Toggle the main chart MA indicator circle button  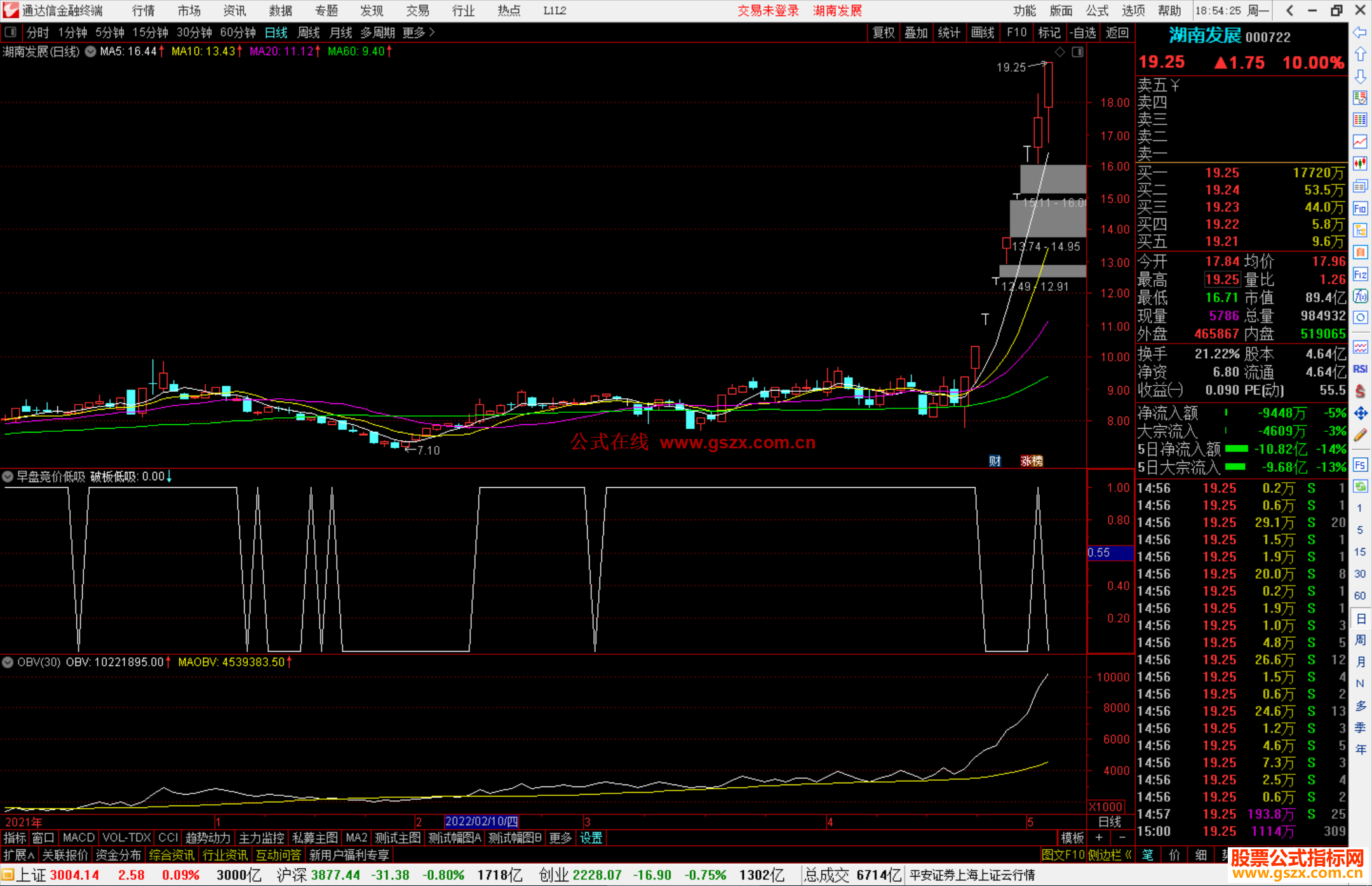coord(91,51)
